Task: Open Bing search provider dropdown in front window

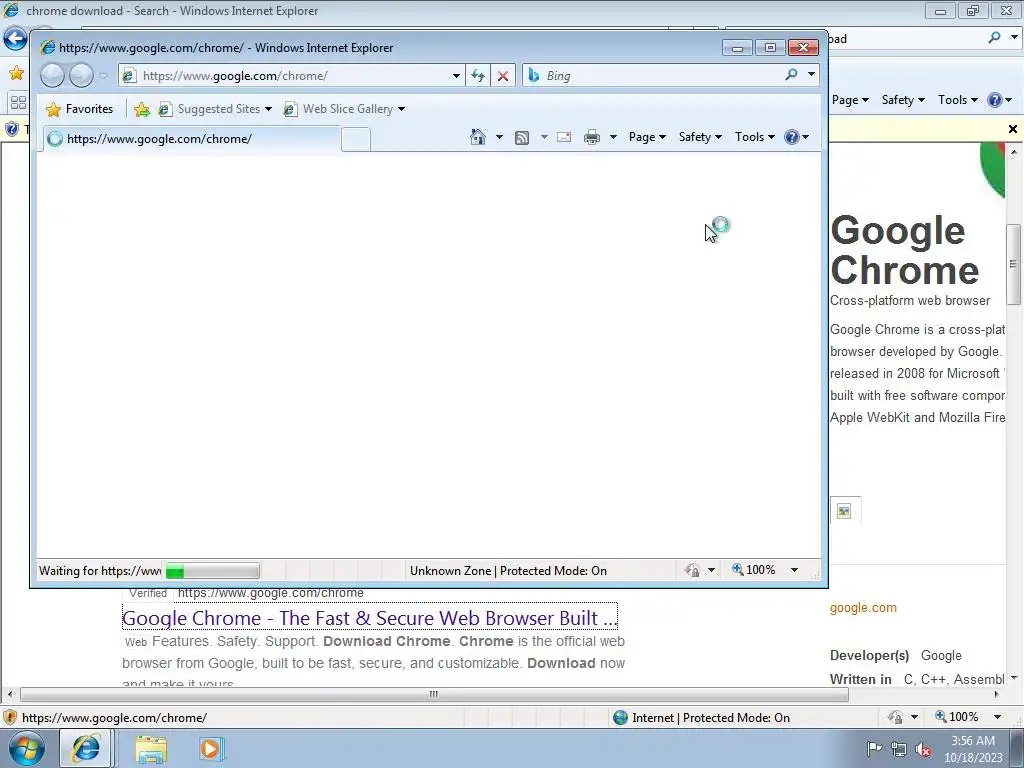Action: click(x=811, y=74)
